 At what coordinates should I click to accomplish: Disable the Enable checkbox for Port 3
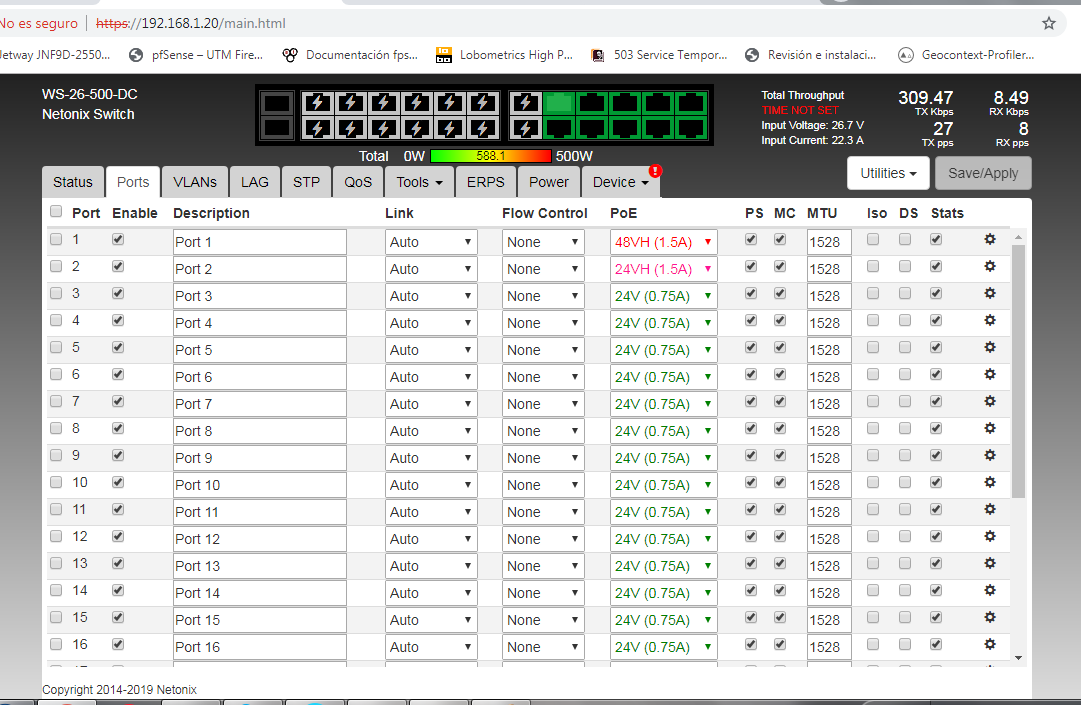point(119,294)
